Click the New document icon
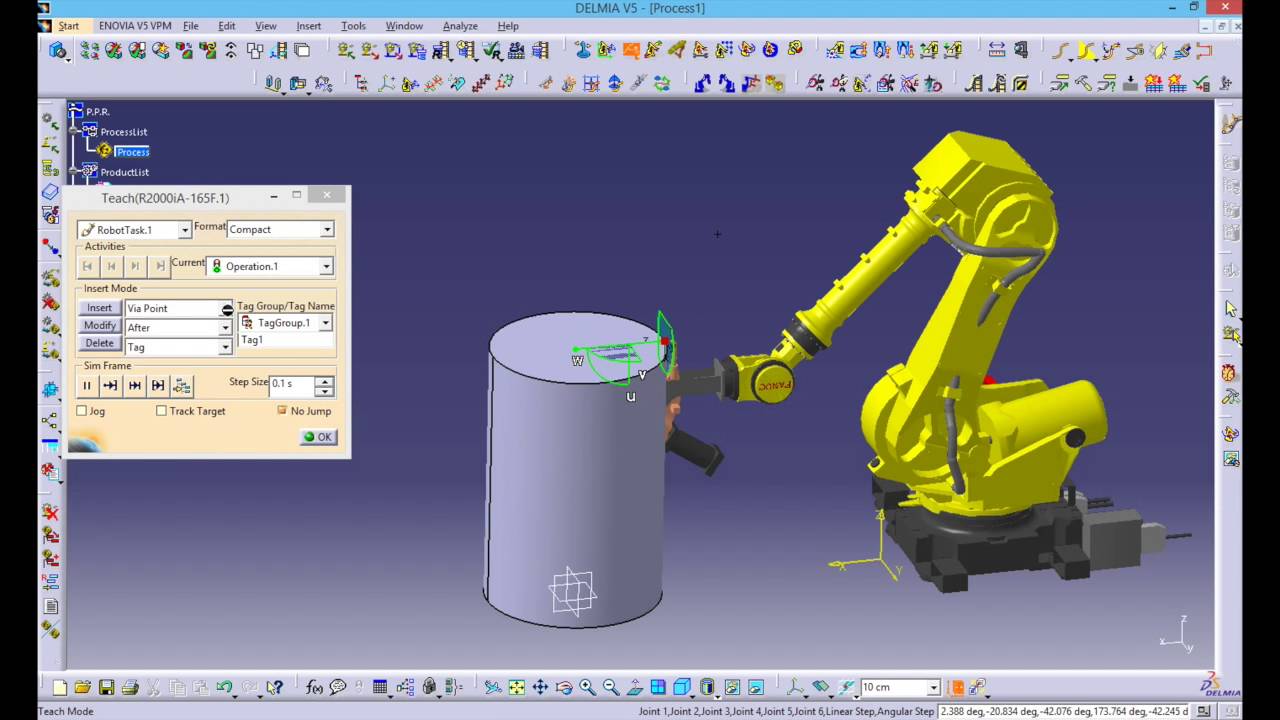This screenshot has height=720, width=1280. pyautogui.click(x=60, y=687)
